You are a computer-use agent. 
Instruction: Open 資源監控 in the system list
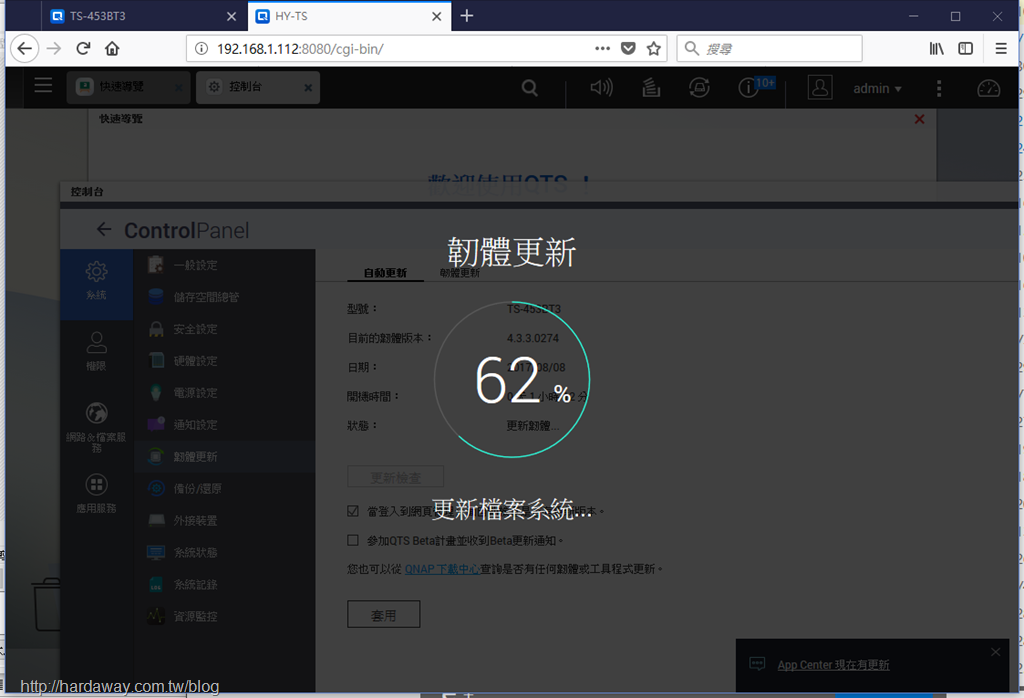pos(224,616)
